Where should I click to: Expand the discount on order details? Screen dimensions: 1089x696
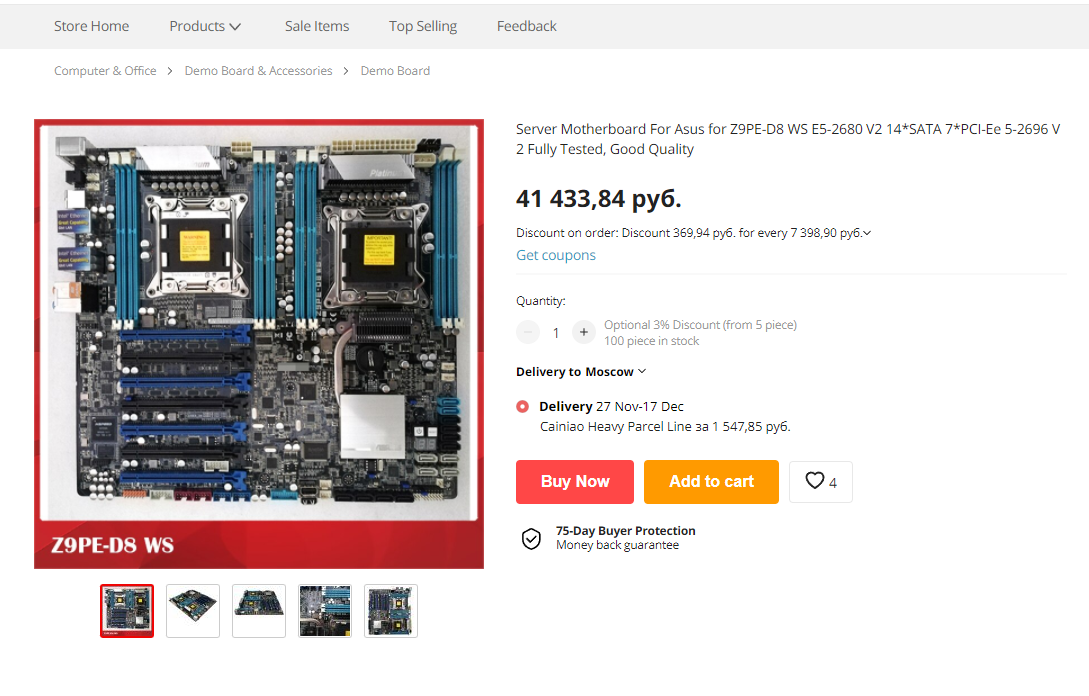click(x=866, y=233)
